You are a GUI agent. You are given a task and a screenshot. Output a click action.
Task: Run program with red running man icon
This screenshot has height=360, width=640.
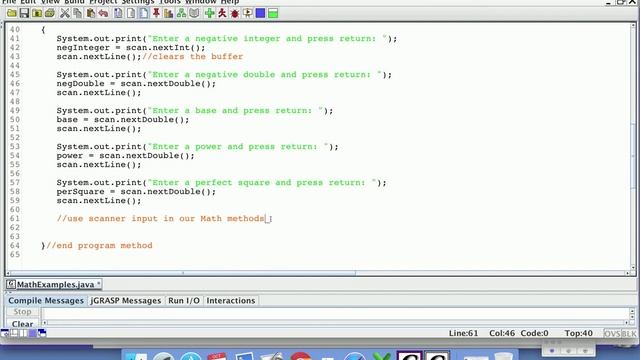coord(222,13)
